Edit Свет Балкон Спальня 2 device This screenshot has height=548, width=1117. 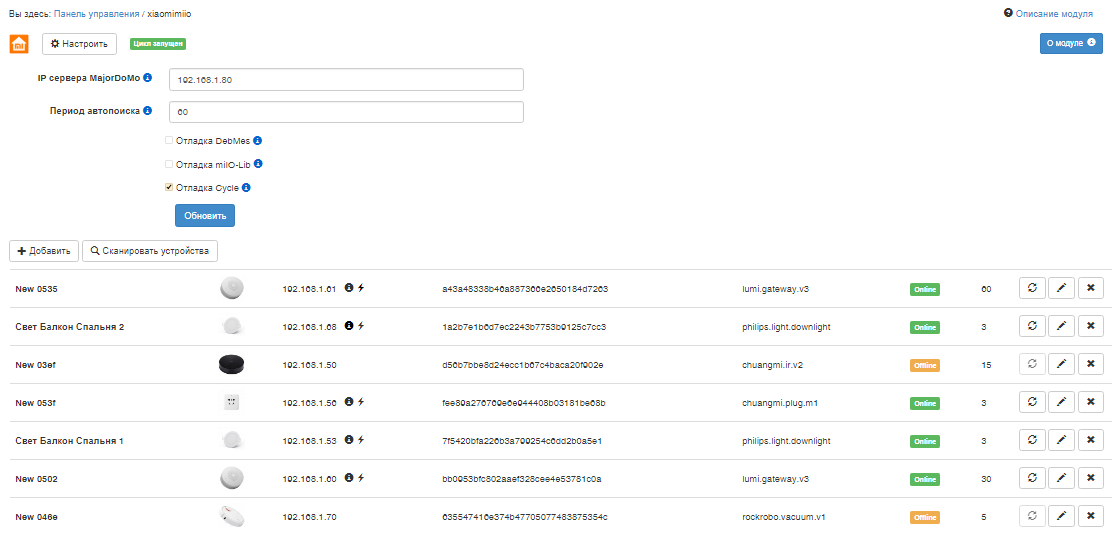tap(1061, 326)
